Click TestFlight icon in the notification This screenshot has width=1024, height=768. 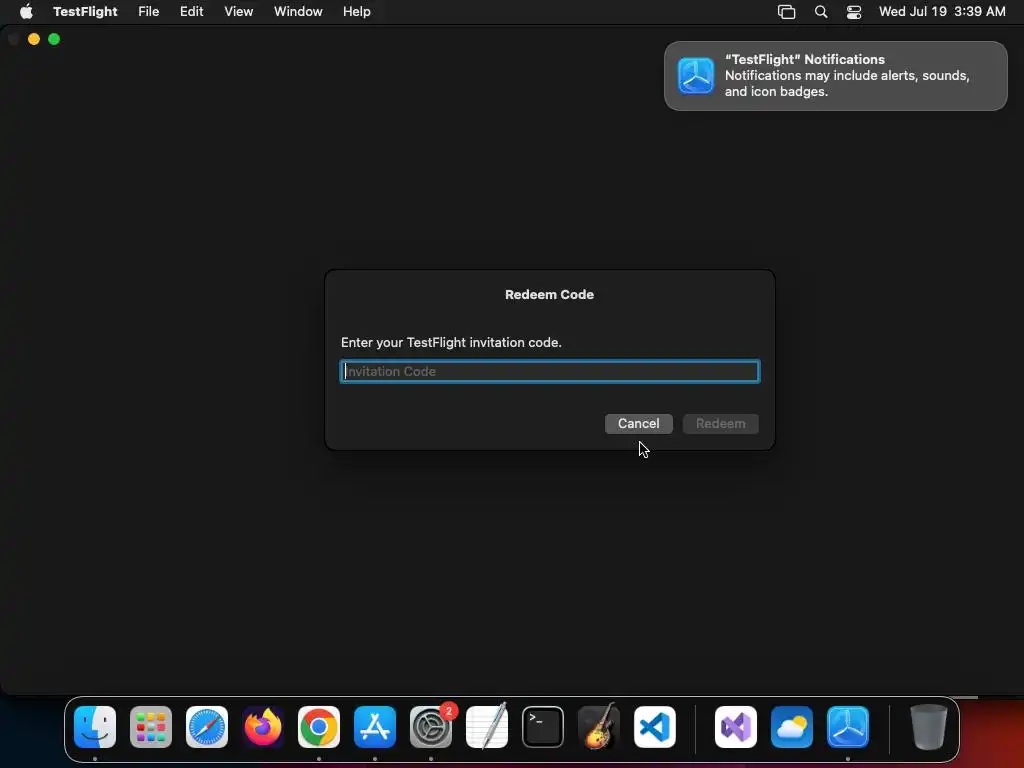click(x=696, y=76)
